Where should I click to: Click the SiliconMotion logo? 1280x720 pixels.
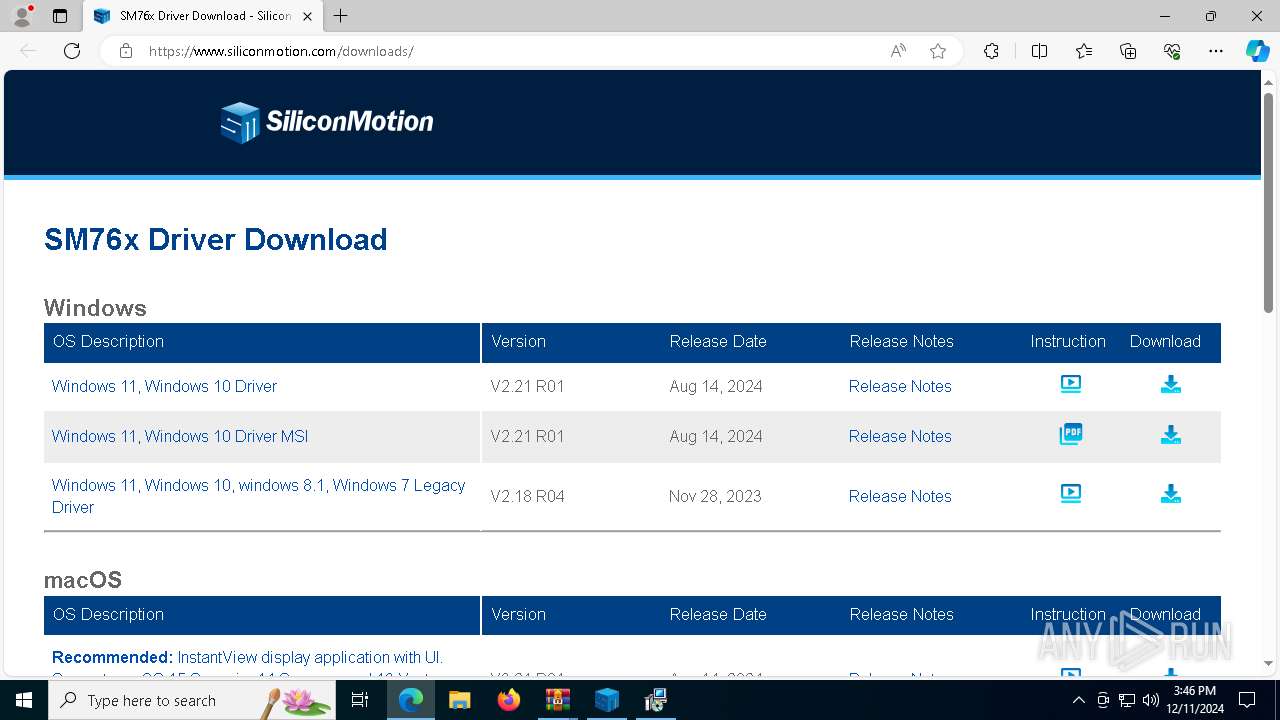327,122
